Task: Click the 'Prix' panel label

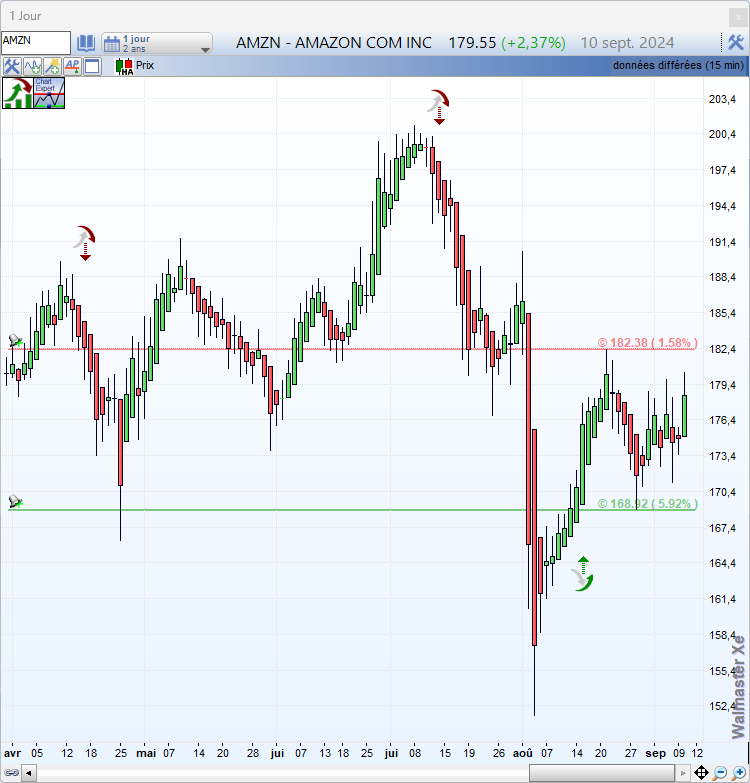Action: point(145,65)
